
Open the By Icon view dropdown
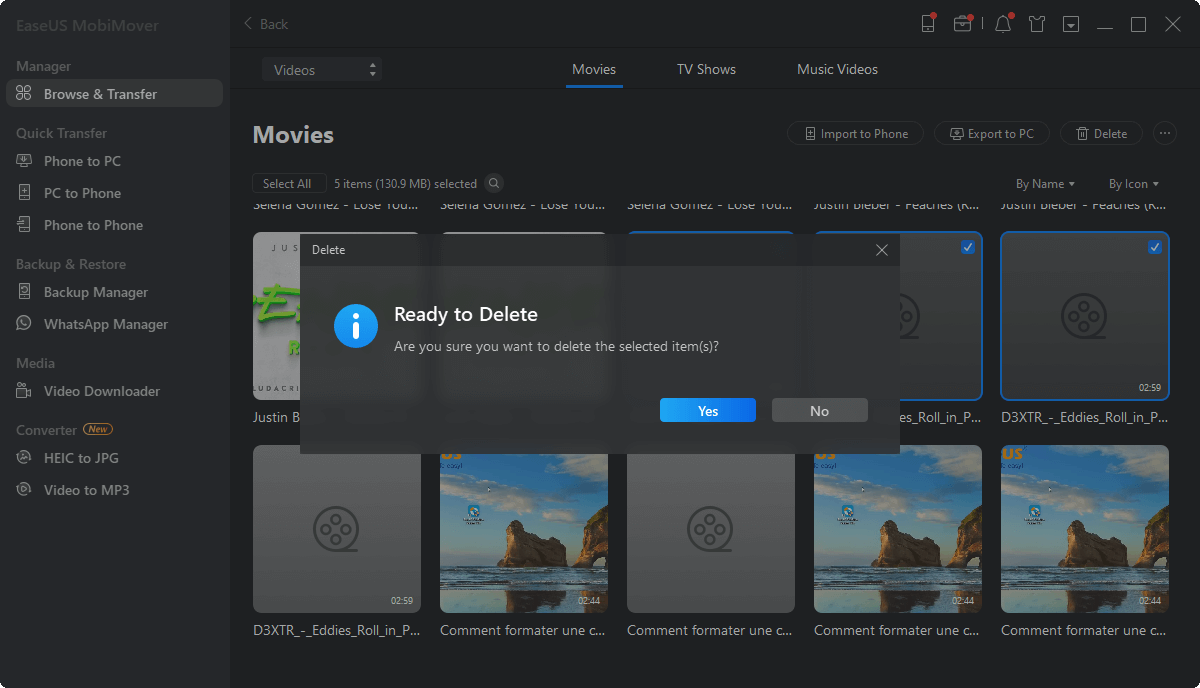click(x=1133, y=184)
